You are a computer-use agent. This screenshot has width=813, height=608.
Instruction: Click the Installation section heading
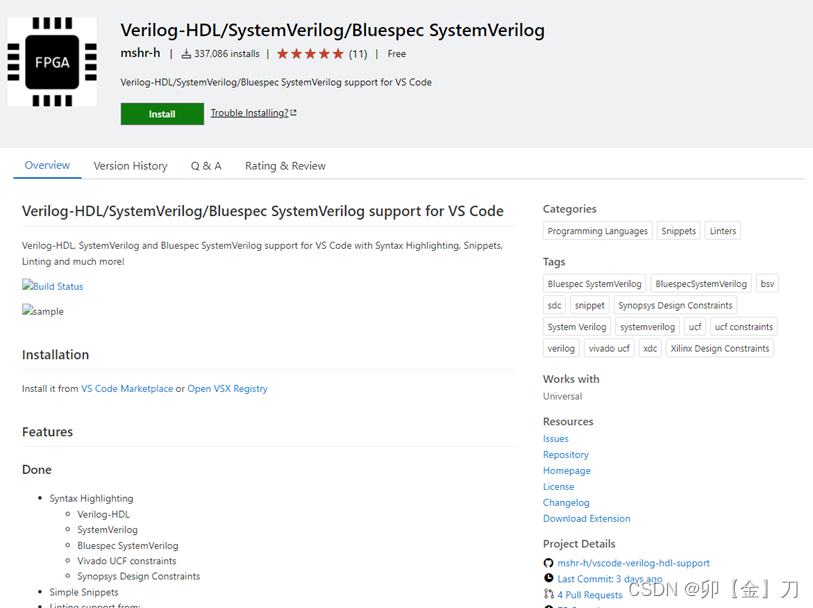tap(55, 355)
